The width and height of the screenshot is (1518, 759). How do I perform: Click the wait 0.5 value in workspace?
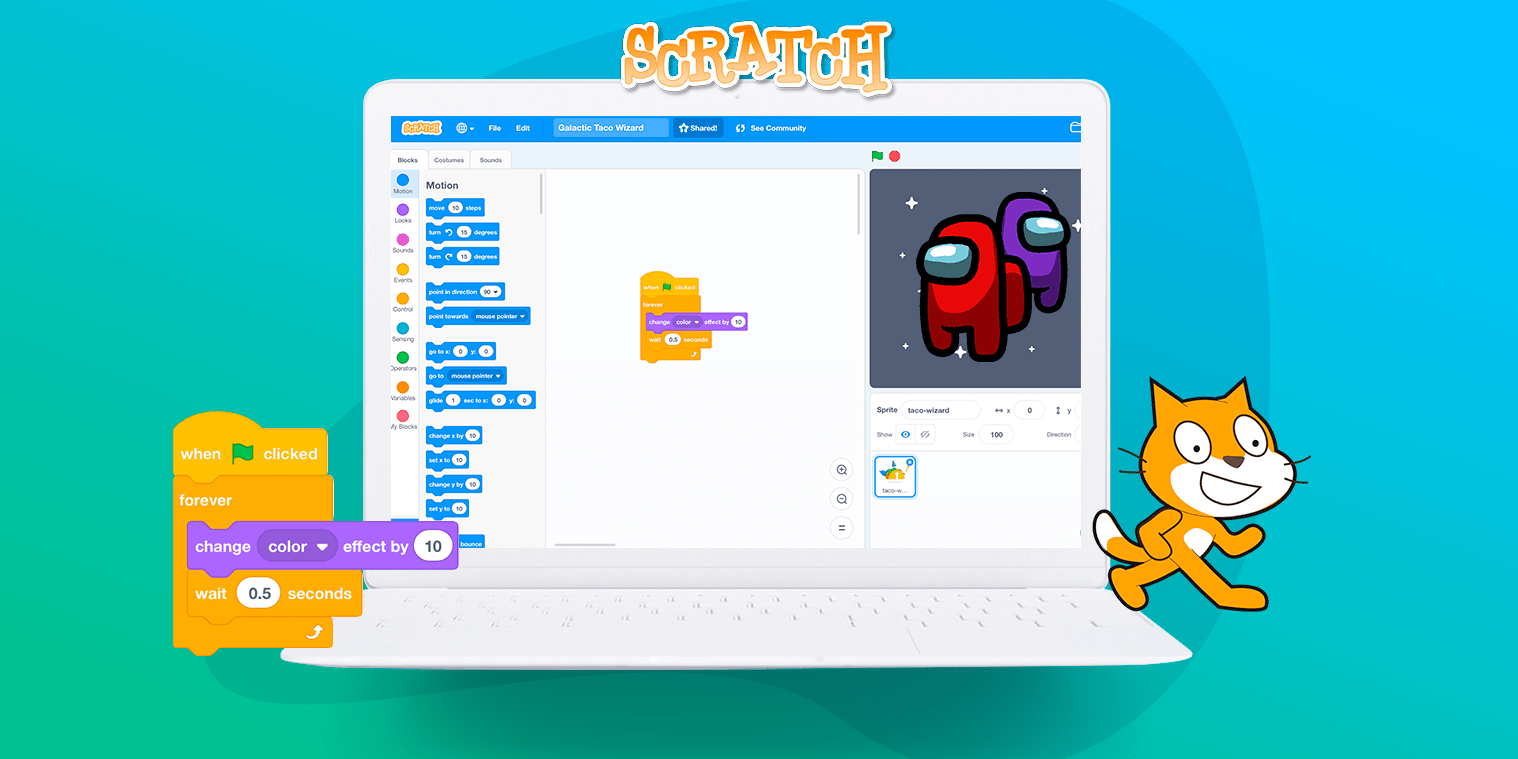click(x=673, y=340)
